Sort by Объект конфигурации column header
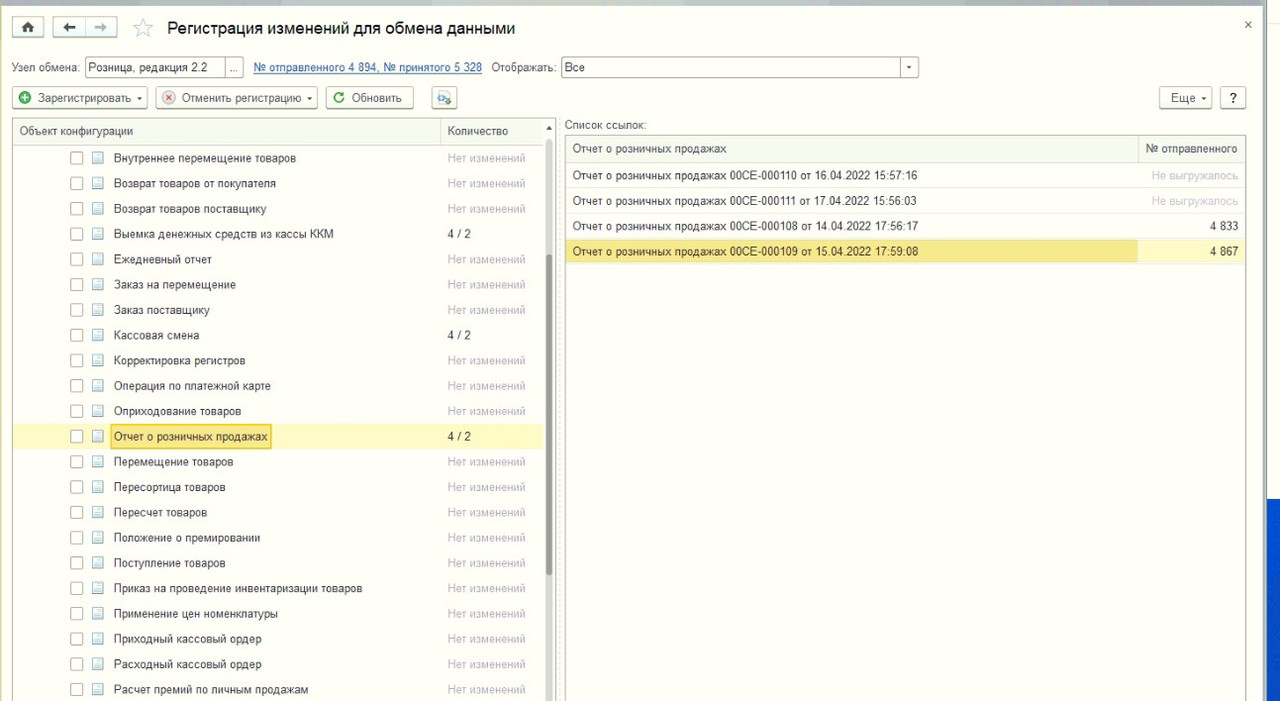 (x=226, y=131)
